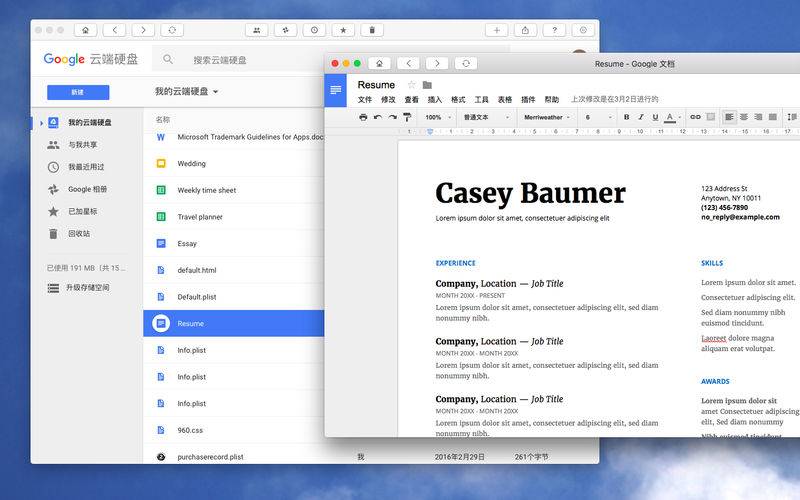
Task: Open the 100% zoom dropdown
Action: [x=438, y=117]
